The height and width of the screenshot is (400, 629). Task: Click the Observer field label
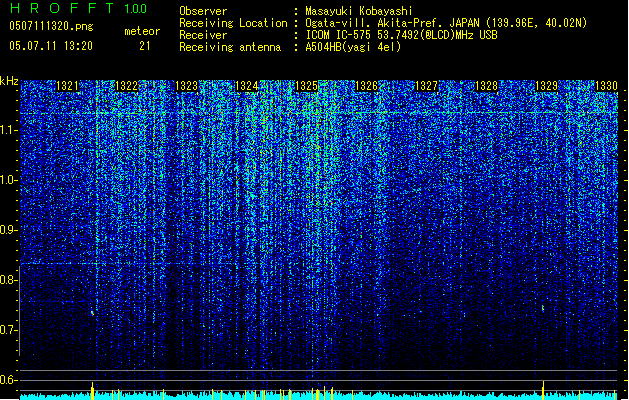click(x=203, y=11)
